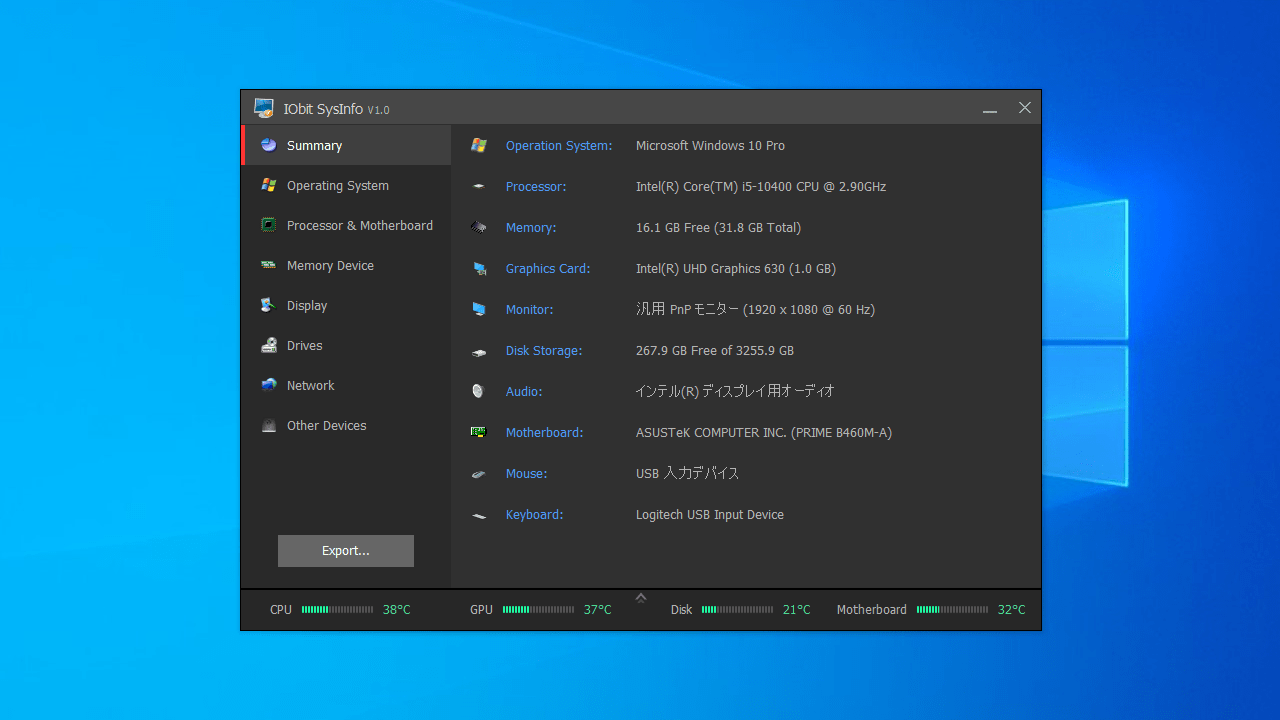Click the Graphics Card: label link
1280x720 pixels.
(x=548, y=268)
